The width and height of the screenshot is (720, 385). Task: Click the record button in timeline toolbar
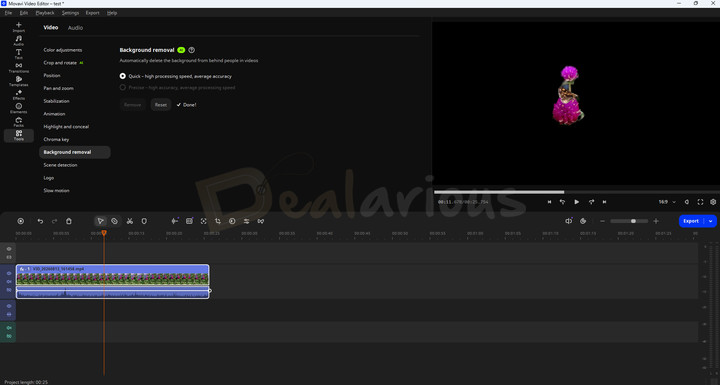(21, 221)
